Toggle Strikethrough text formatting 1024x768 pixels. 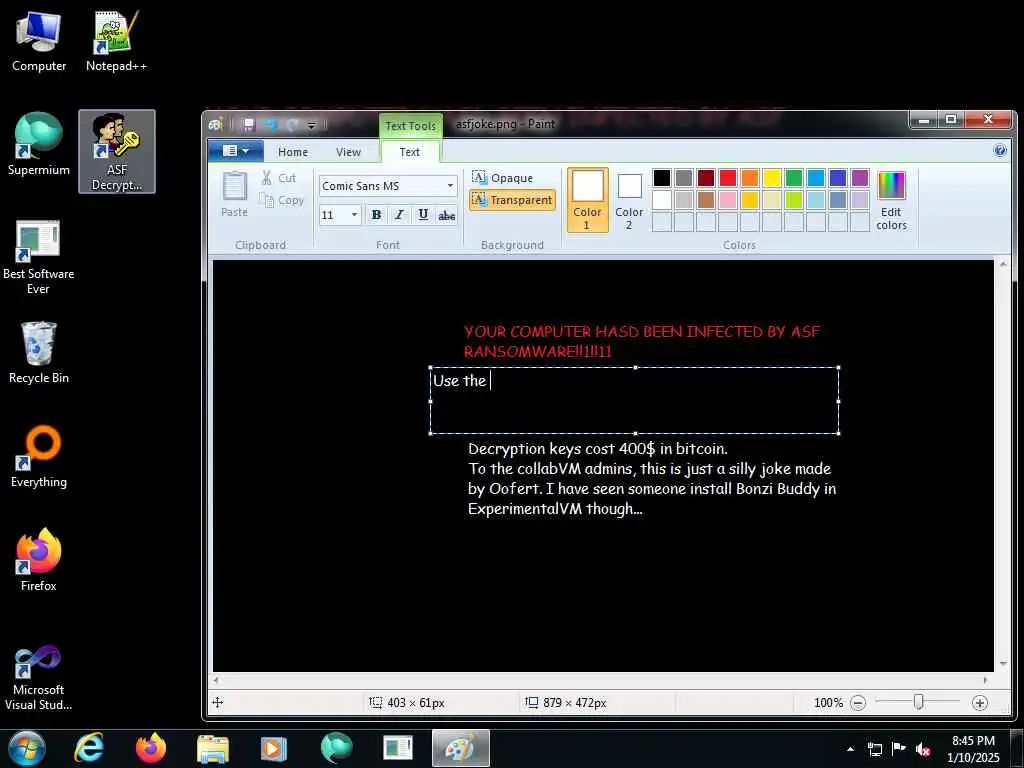tap(446, 215)
